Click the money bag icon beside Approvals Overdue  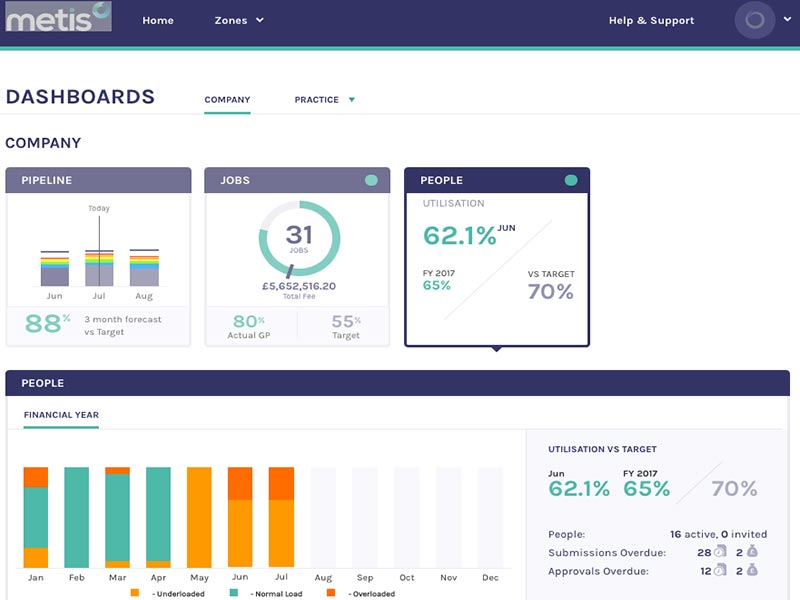(751, 570)
